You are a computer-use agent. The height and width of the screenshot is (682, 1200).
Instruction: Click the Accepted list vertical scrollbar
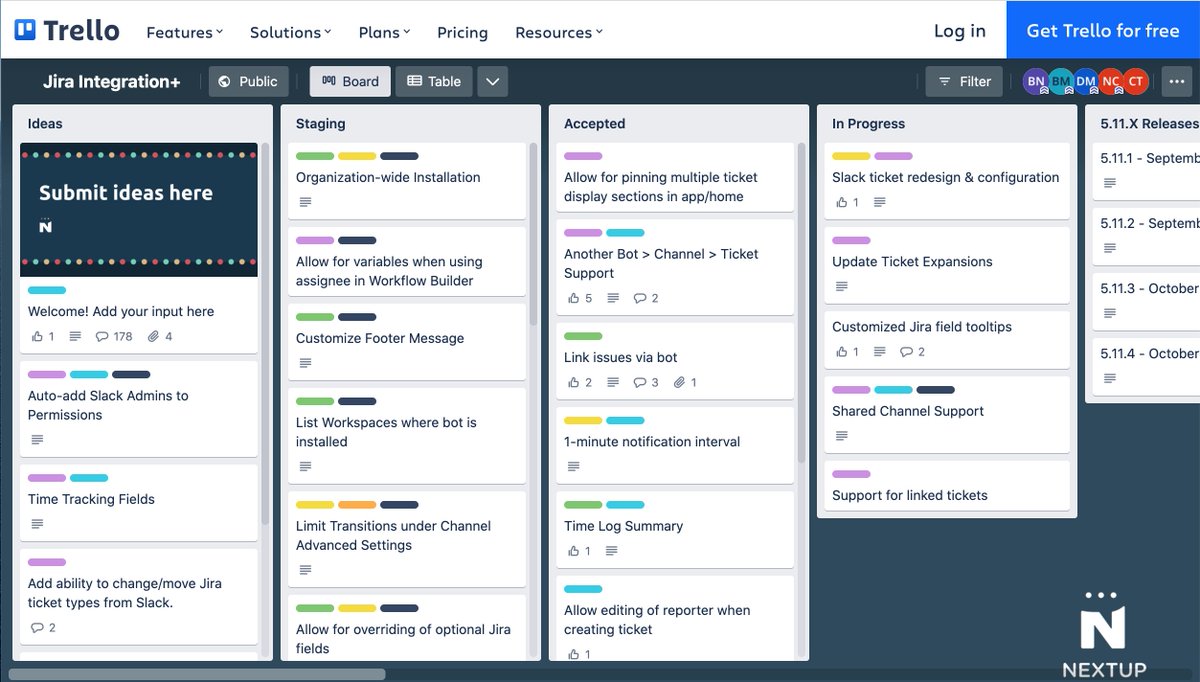[x=801, y=305]
